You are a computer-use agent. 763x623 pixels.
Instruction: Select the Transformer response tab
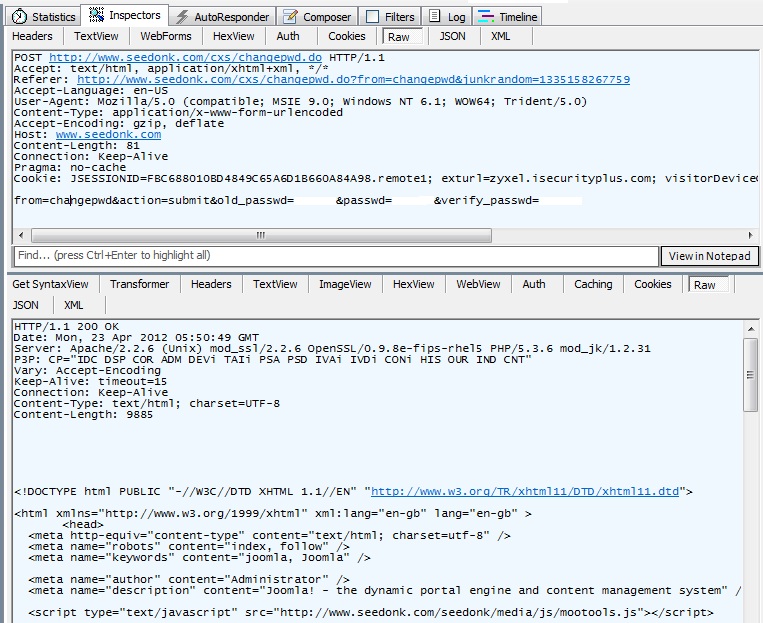coord(139,284)
